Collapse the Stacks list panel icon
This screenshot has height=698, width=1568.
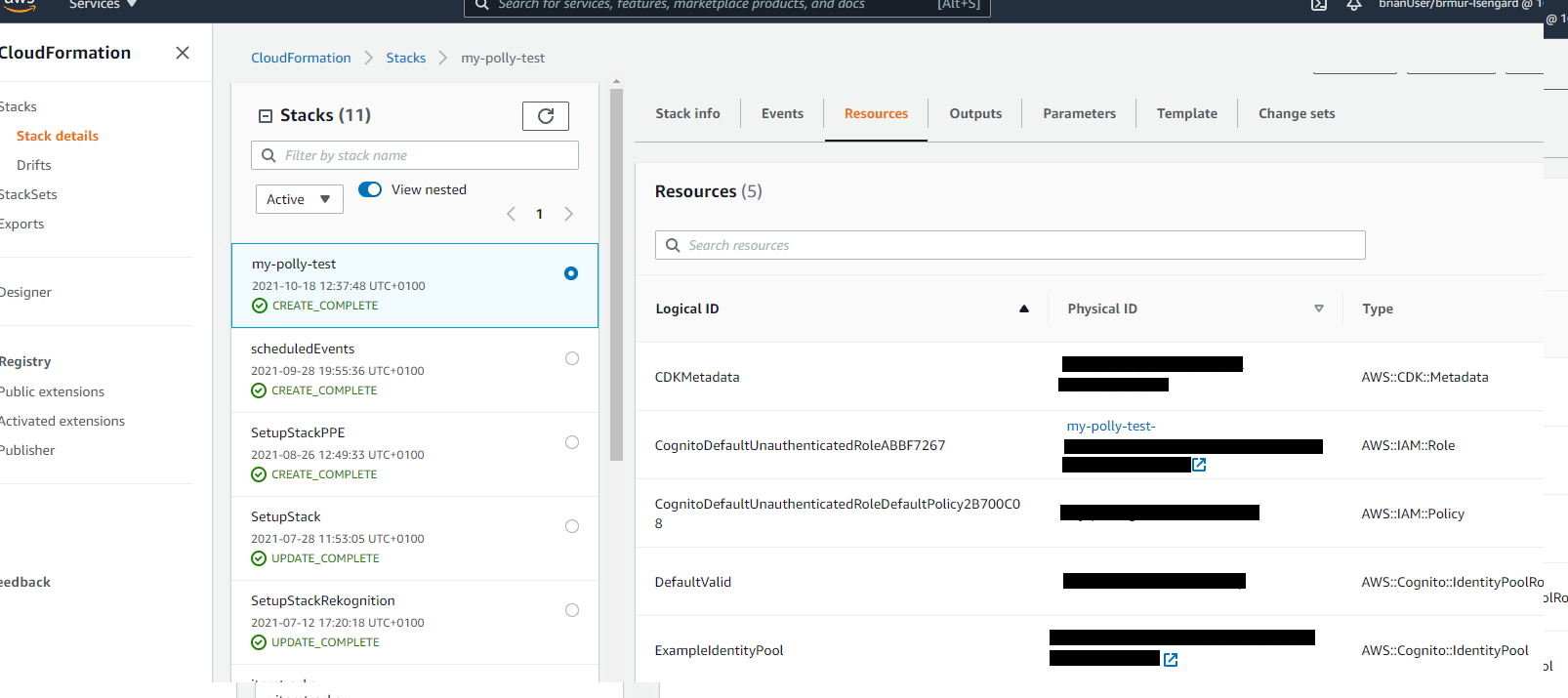click(x=265, y=116)
